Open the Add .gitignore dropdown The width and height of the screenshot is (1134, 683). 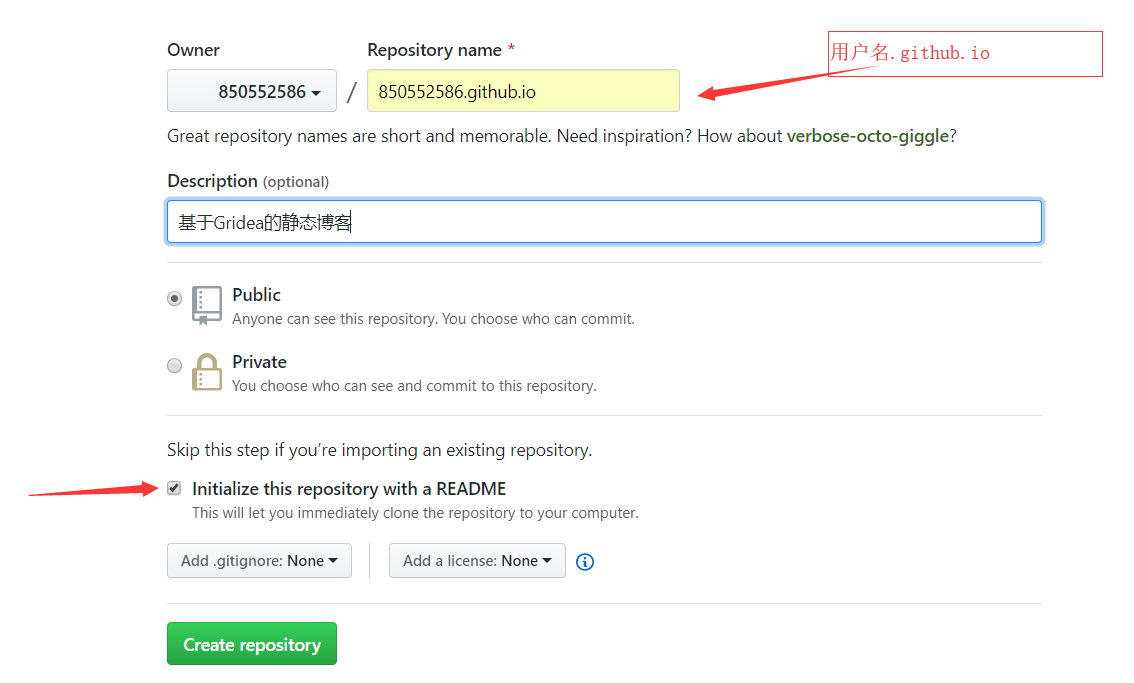pyautogui.click(x=259, y=560)
